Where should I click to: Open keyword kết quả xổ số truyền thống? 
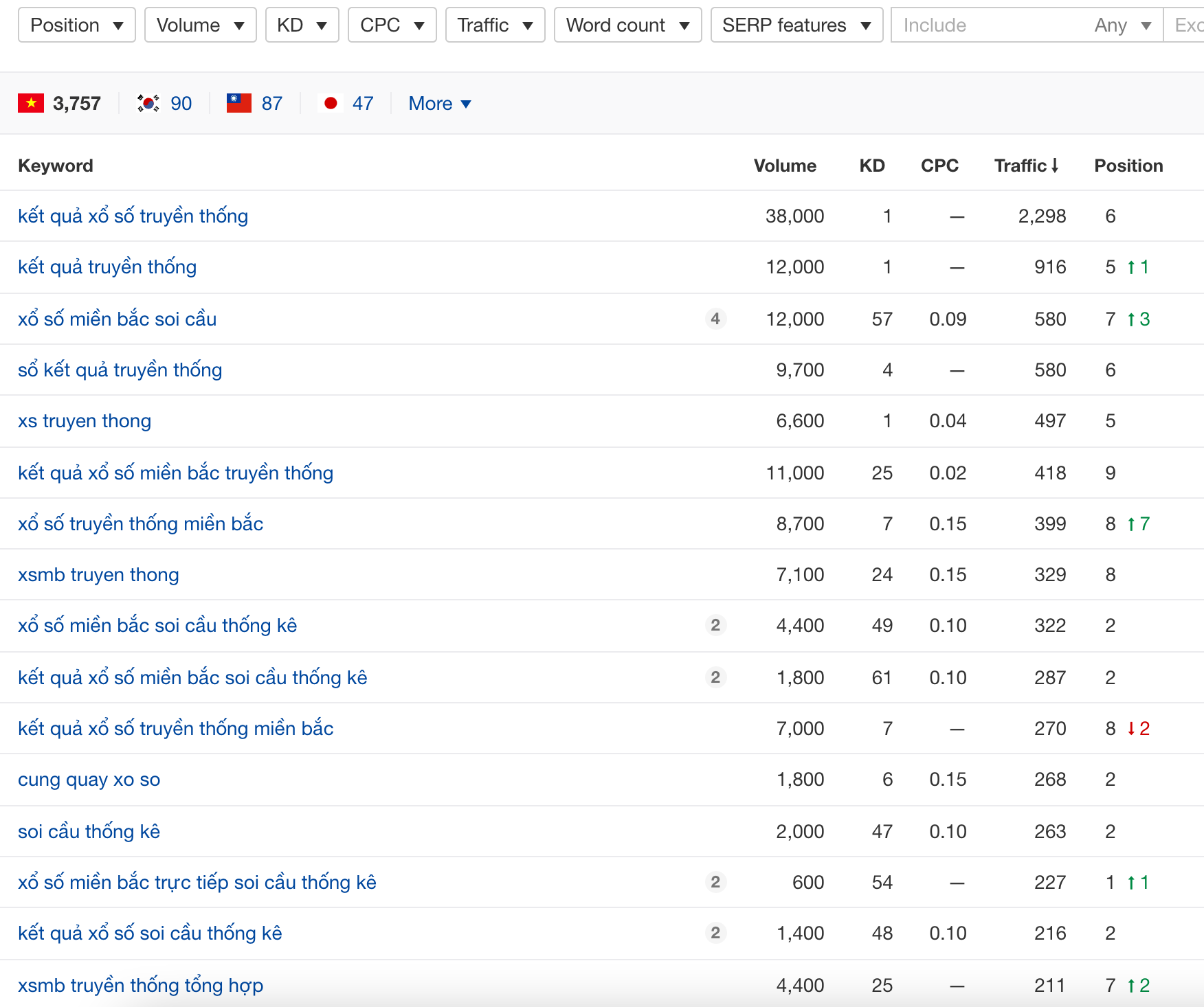133,216
